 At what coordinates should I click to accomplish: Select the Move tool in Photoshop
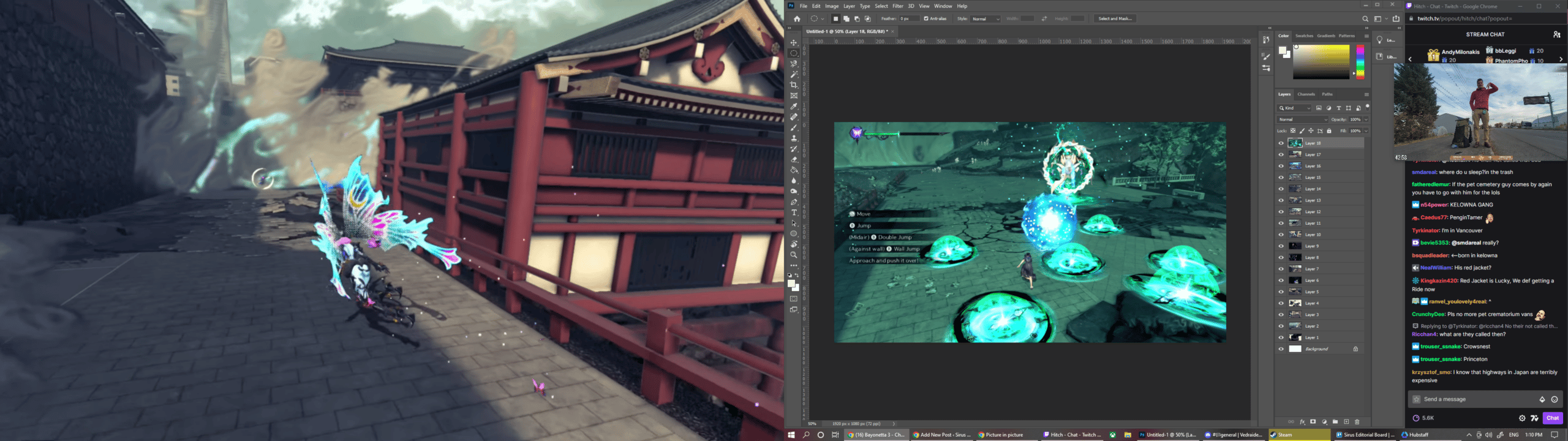click(794, 43)
